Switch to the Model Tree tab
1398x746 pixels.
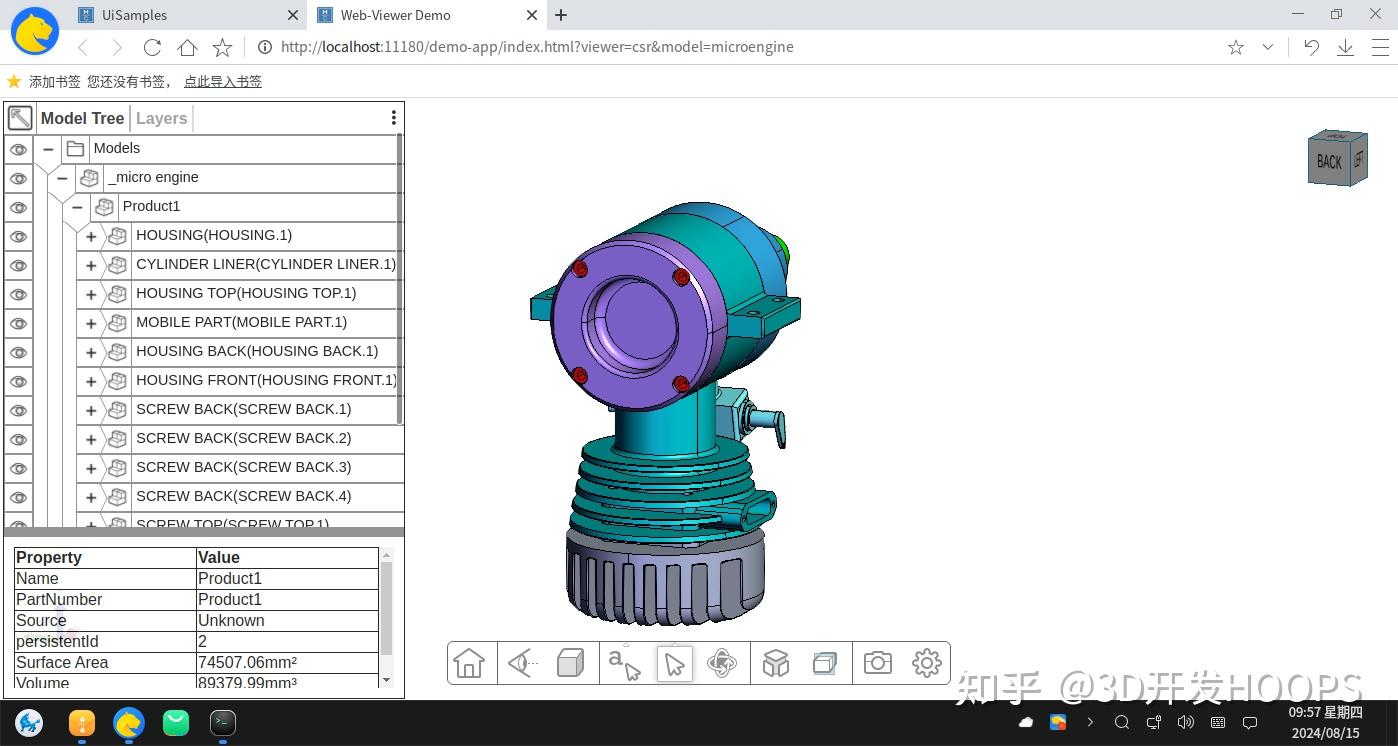pos(82,118)
